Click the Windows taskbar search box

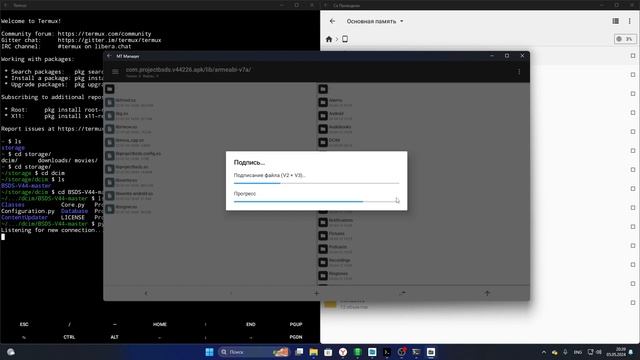(x=253, y=352)
